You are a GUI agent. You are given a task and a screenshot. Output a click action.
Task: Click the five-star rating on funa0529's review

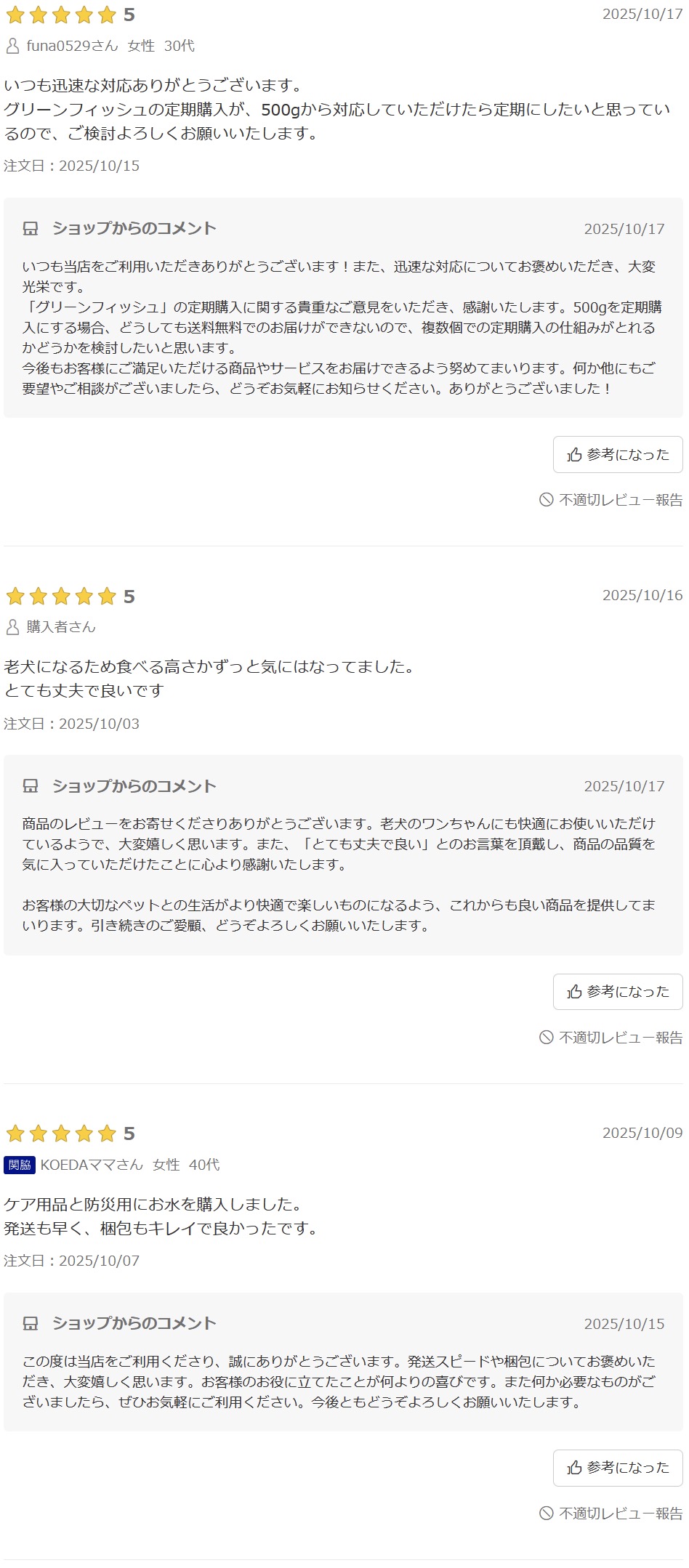click(x=61, y=15)
